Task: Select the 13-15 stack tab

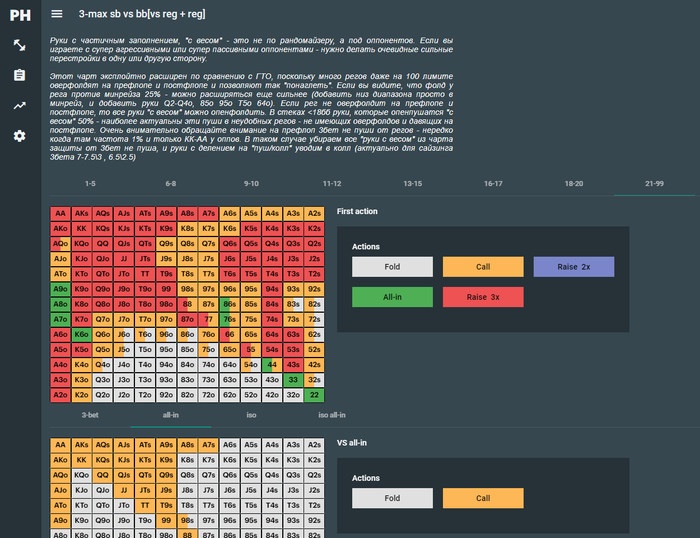Action: click(x=412, y=184)
